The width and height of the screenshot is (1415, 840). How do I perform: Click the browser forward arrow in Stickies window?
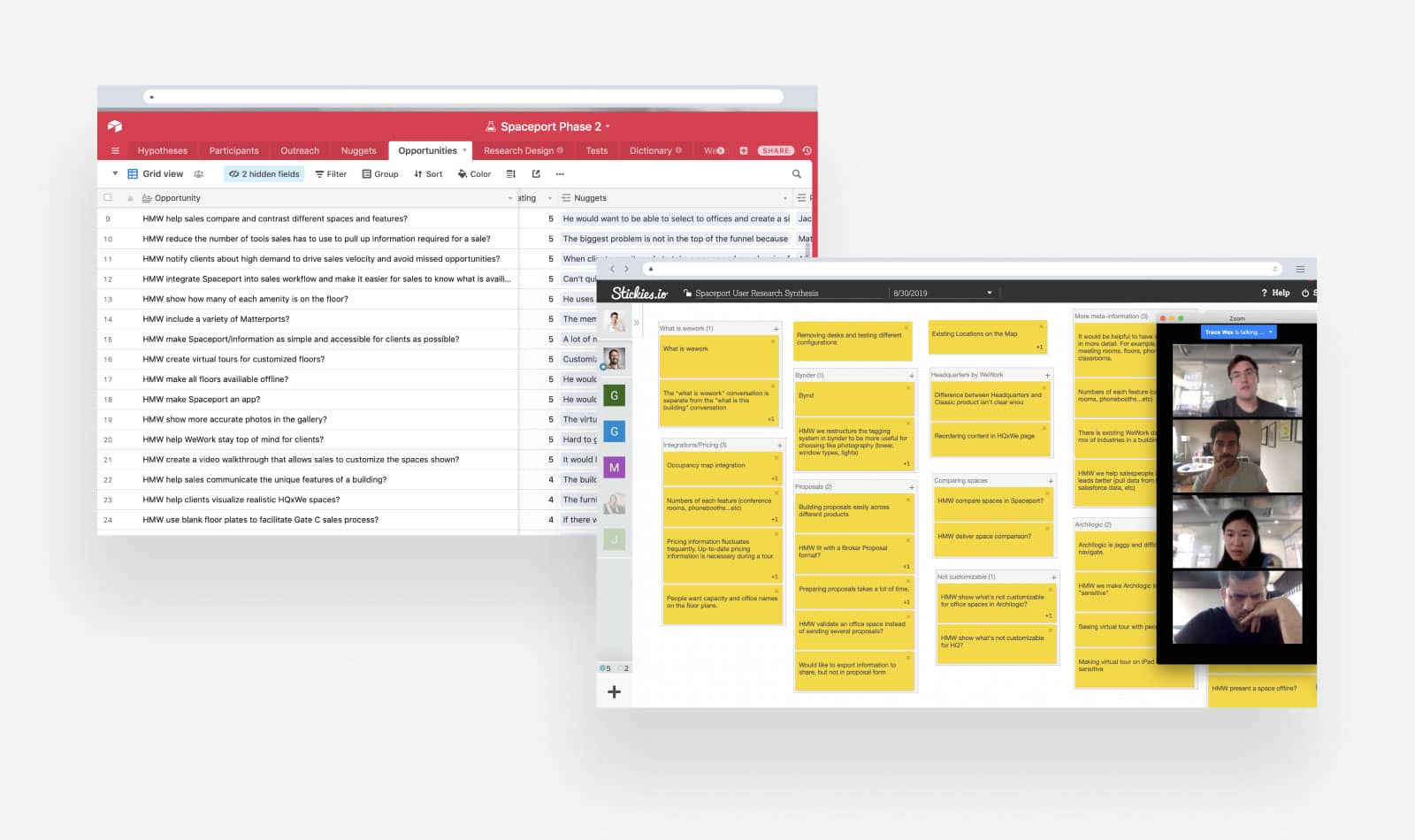click(626, 269)
